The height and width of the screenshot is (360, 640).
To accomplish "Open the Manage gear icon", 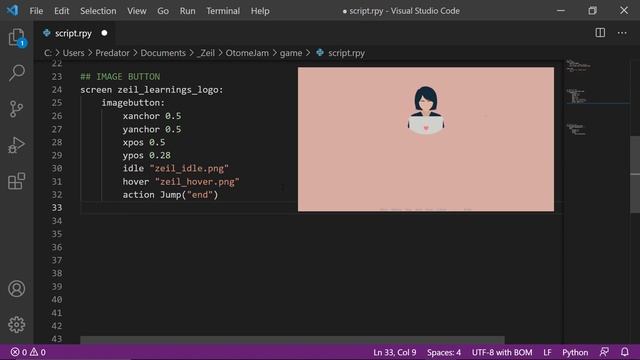I will pos(17,324).
